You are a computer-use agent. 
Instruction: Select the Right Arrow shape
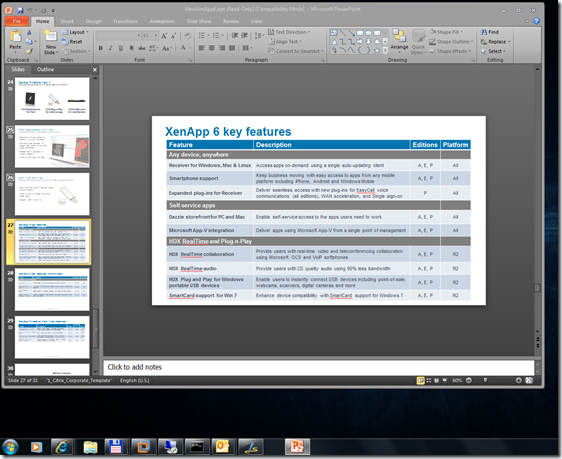coord(360,42)
